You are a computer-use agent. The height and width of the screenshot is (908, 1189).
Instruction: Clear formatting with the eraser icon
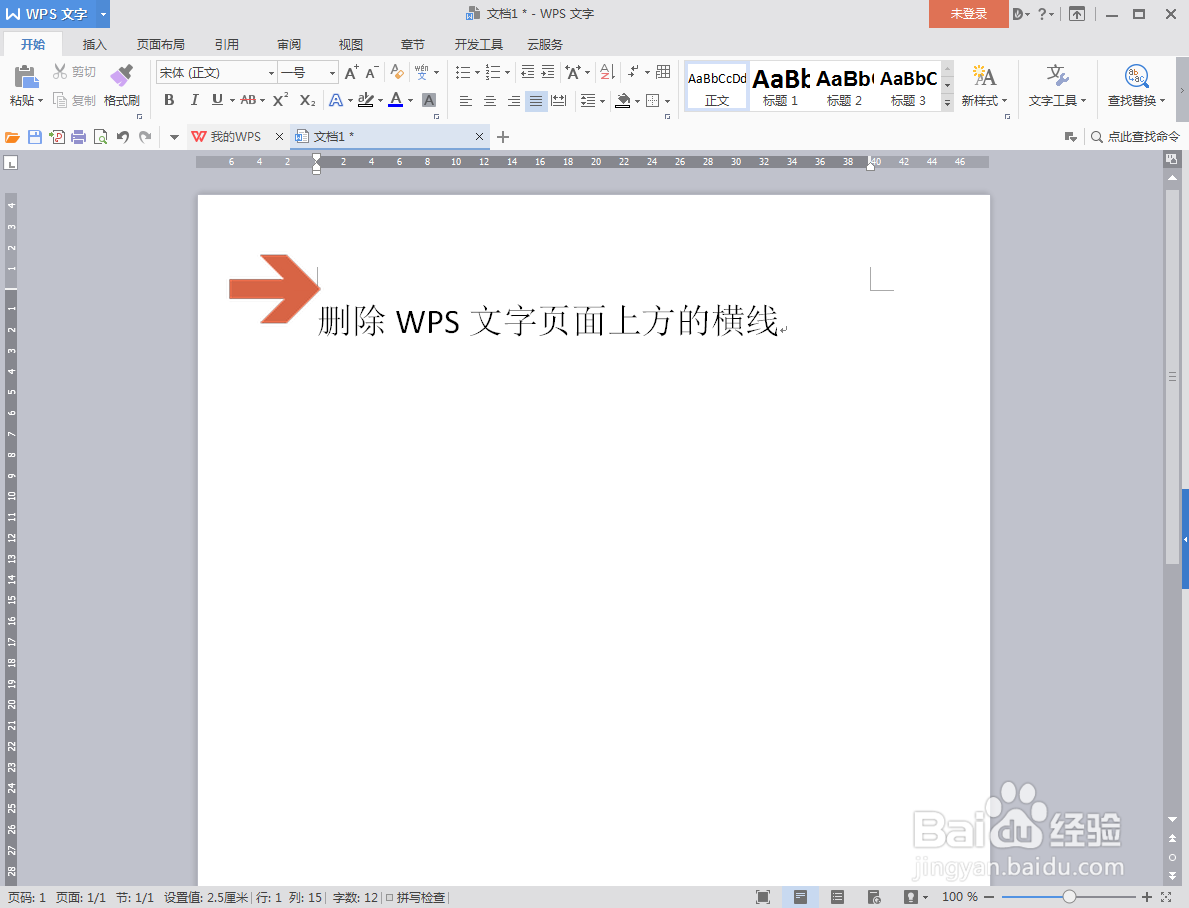[x=397, y=72]
